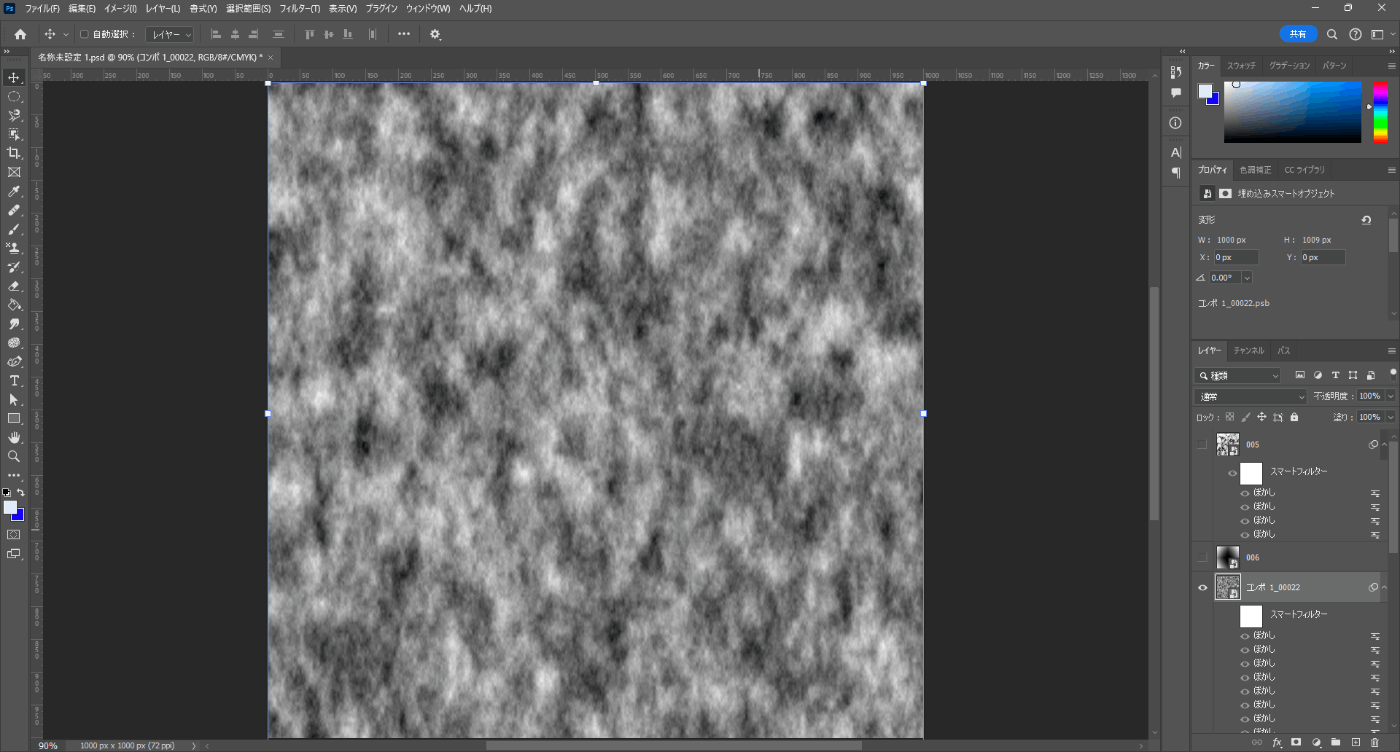Image resolution: width=1400 pixels, height=752 pixels.
Task: Toggle first ぼかし filter eye under 005
Action: click(x=1244, y=493)
